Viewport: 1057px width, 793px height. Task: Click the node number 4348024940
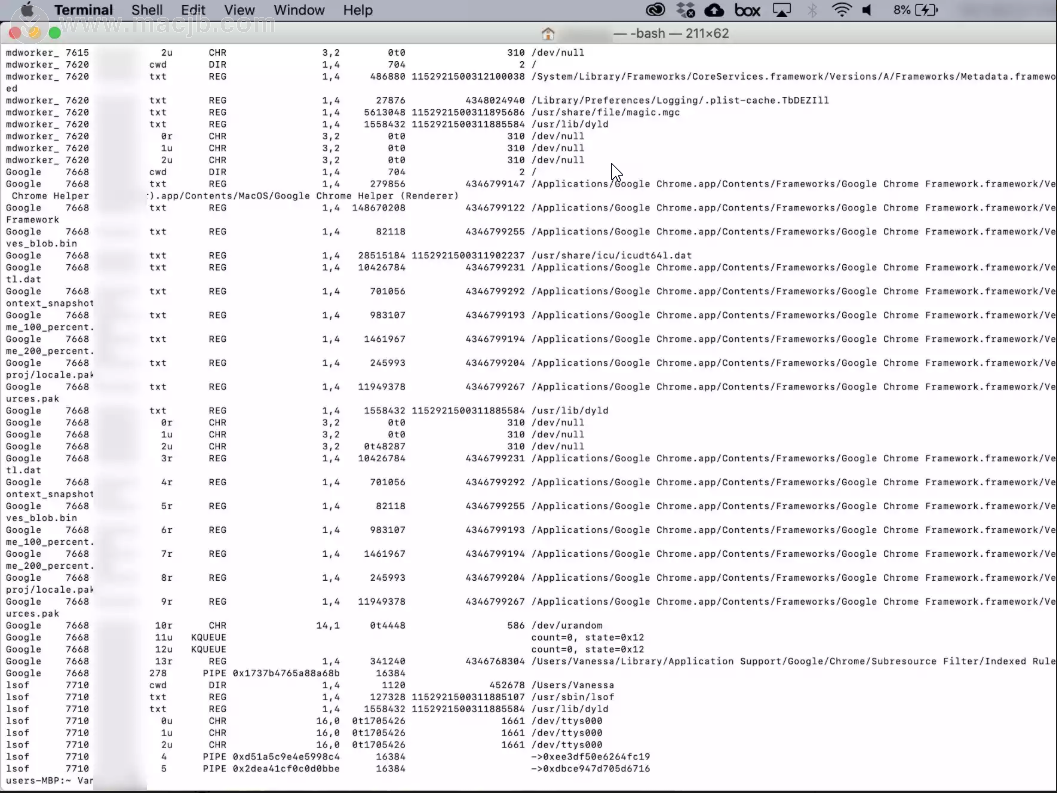click(x=495, y=100)
